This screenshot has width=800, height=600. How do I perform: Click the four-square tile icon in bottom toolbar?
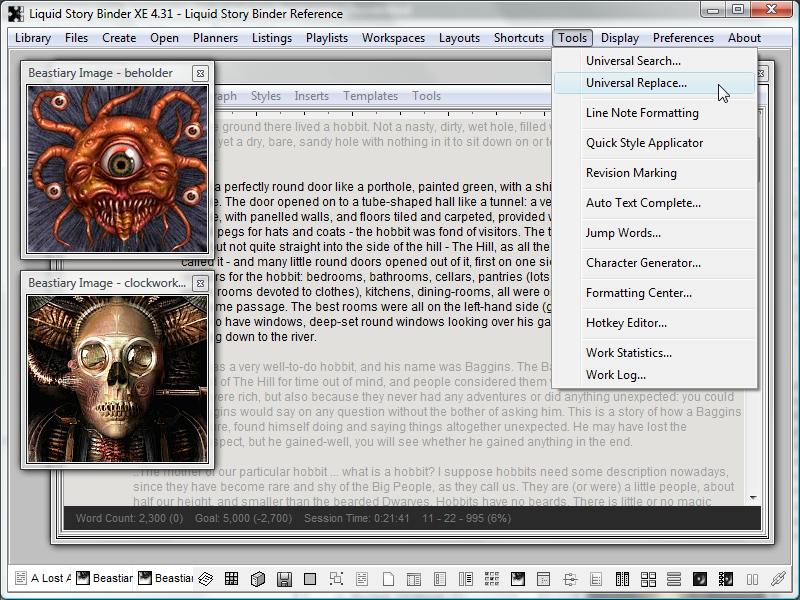(x=648, y=579)
